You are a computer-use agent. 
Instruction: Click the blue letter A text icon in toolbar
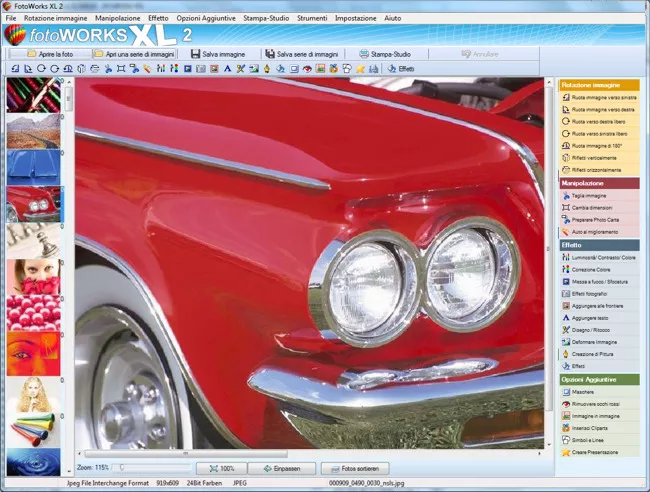[x=227, y=69]
